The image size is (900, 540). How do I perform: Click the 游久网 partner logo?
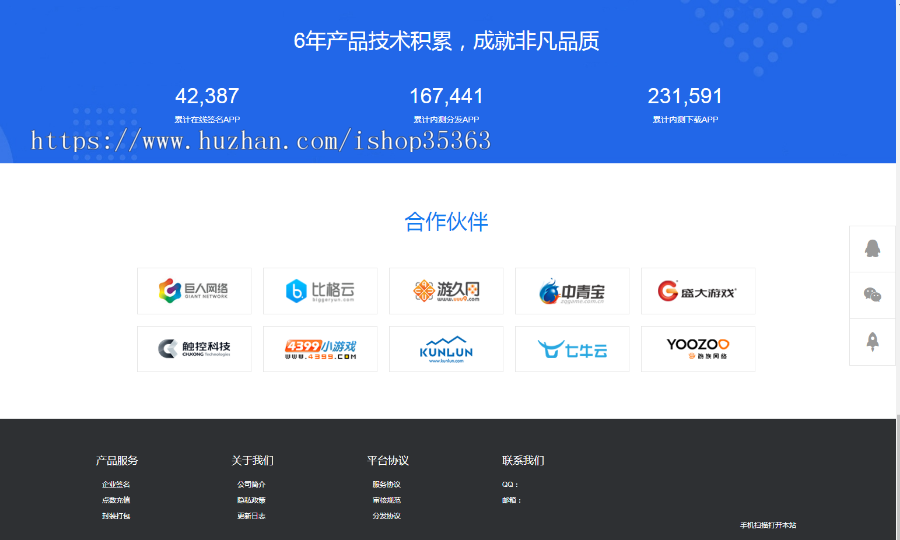tap(446, 291)
